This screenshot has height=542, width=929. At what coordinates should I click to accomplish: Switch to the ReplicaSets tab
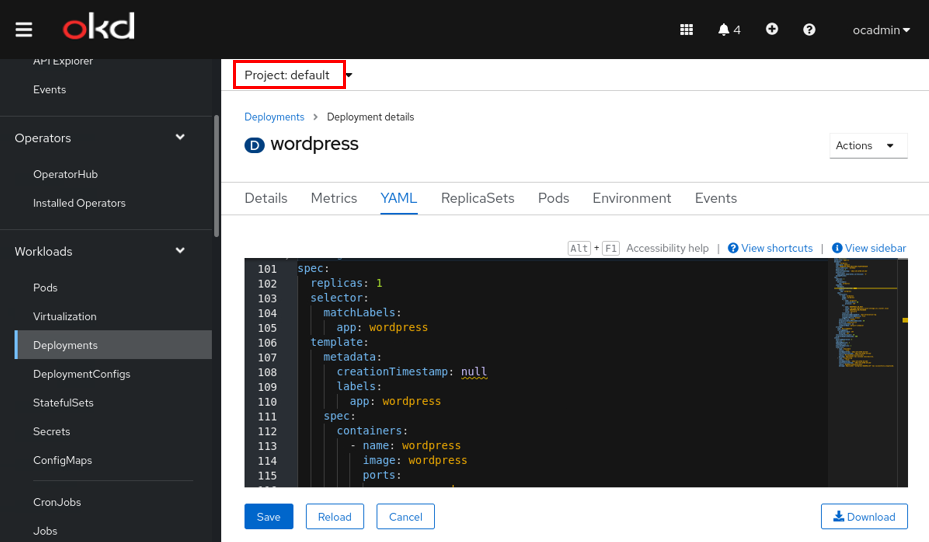click(478, 198)
